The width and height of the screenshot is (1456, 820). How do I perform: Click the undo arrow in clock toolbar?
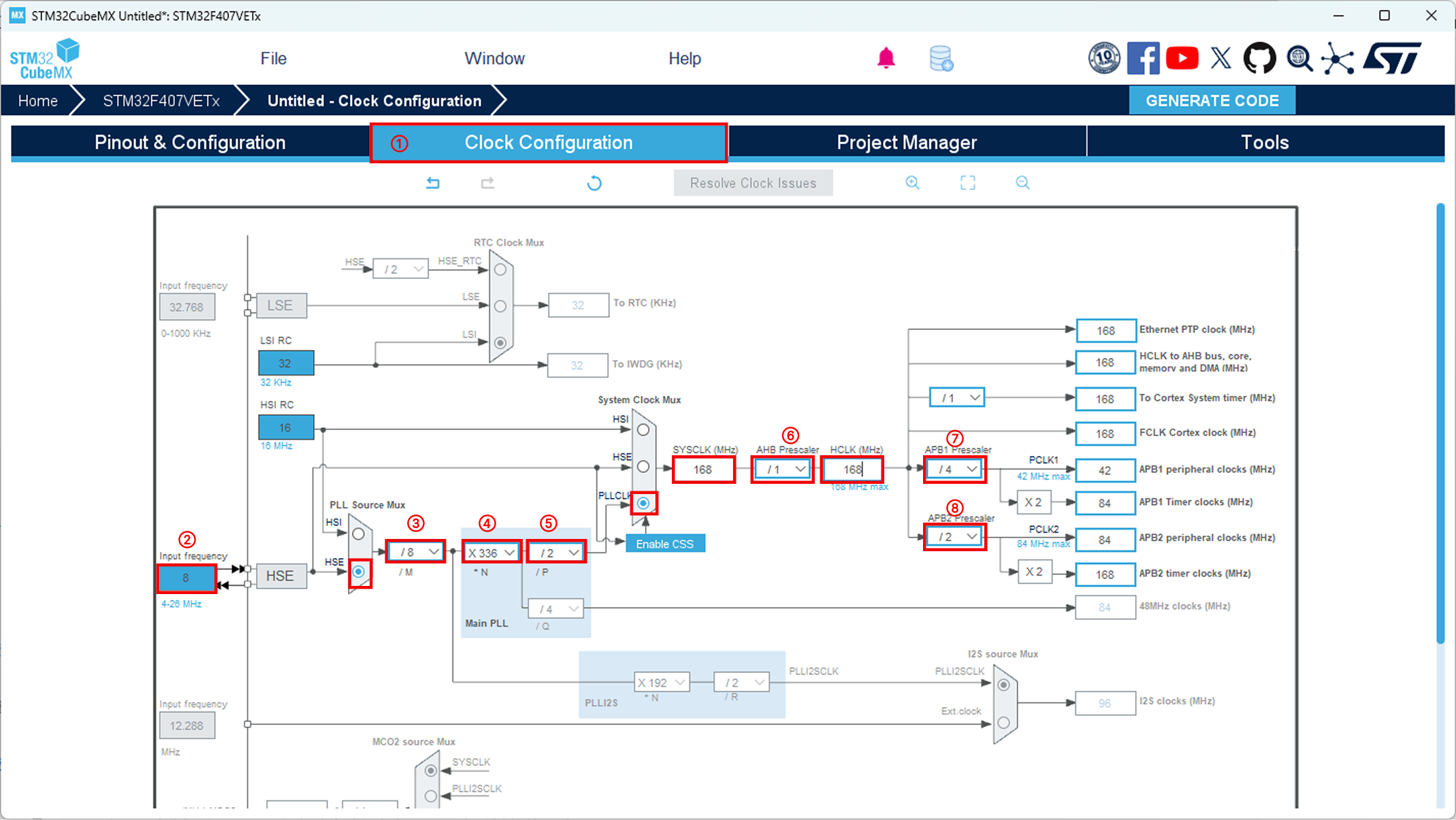[433, 183]
